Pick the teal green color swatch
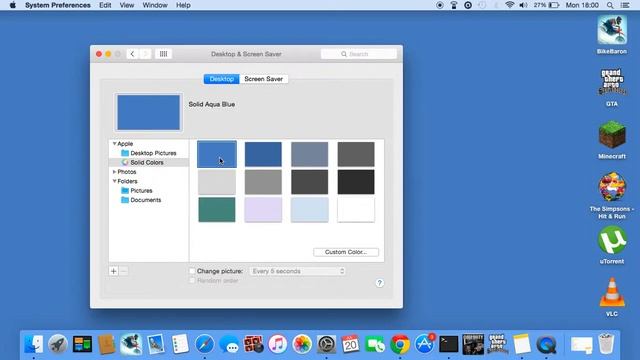Viewport: 640px width, 360px height. (x=217, y=210)
